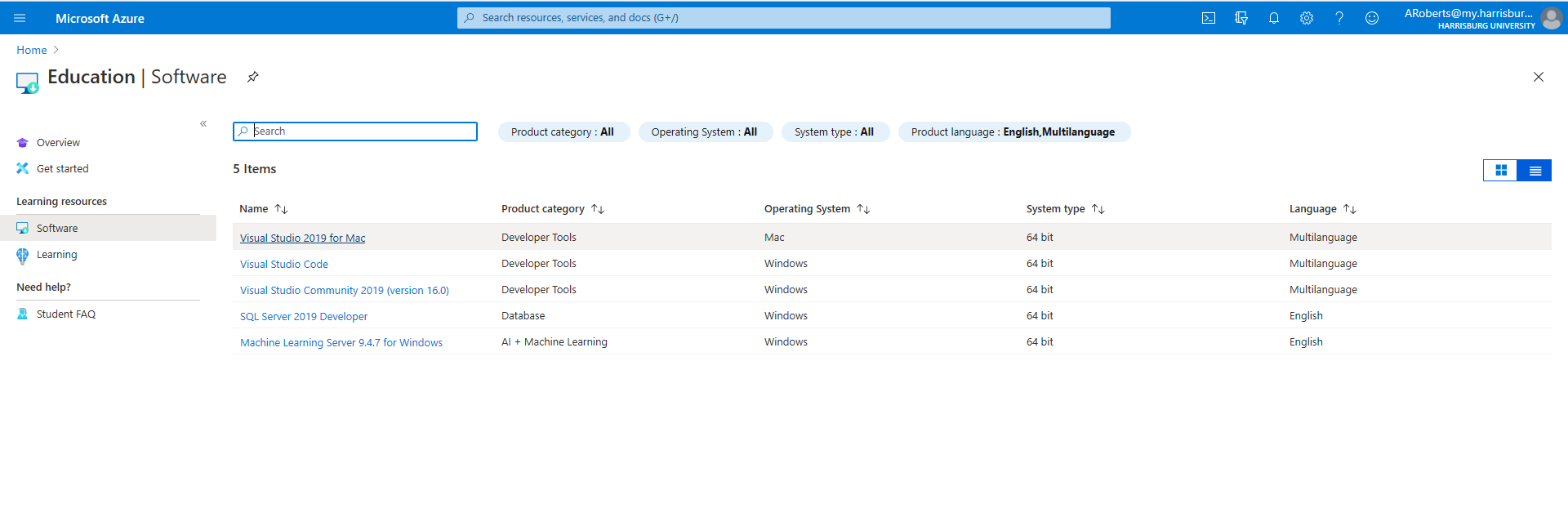Click Multilanguage in Visual Studio Code row

point(1323,263)
